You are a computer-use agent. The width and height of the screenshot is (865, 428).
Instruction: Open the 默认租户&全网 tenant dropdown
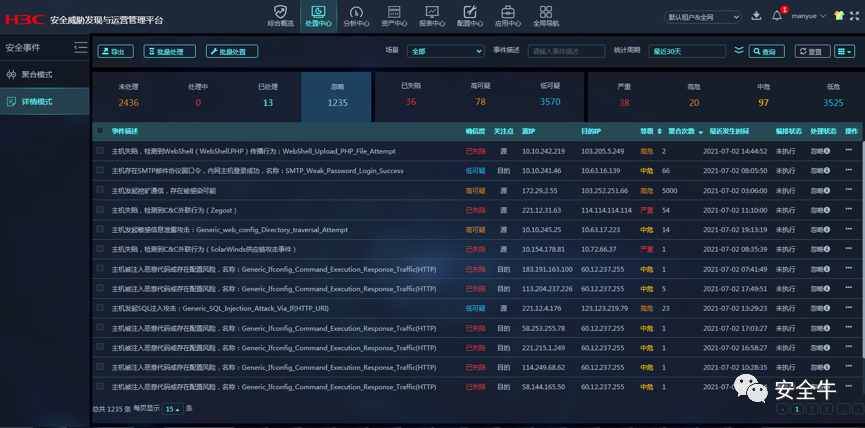coord(702,17)
